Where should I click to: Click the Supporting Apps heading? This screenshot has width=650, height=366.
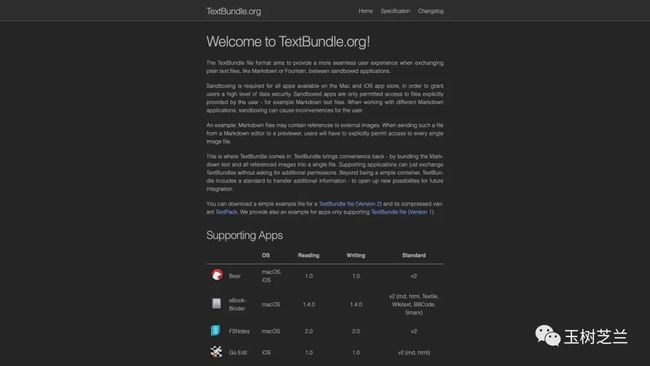tap(245, 235)
